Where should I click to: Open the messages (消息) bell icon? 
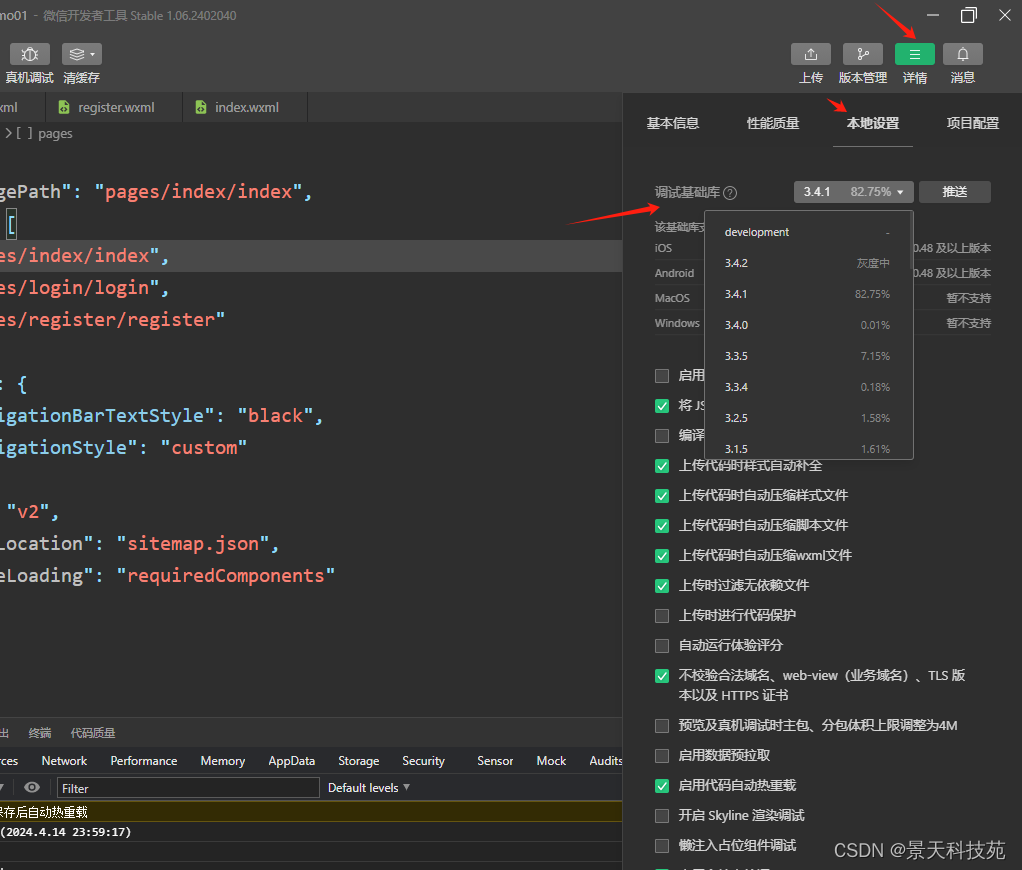[x=962, y=54]
